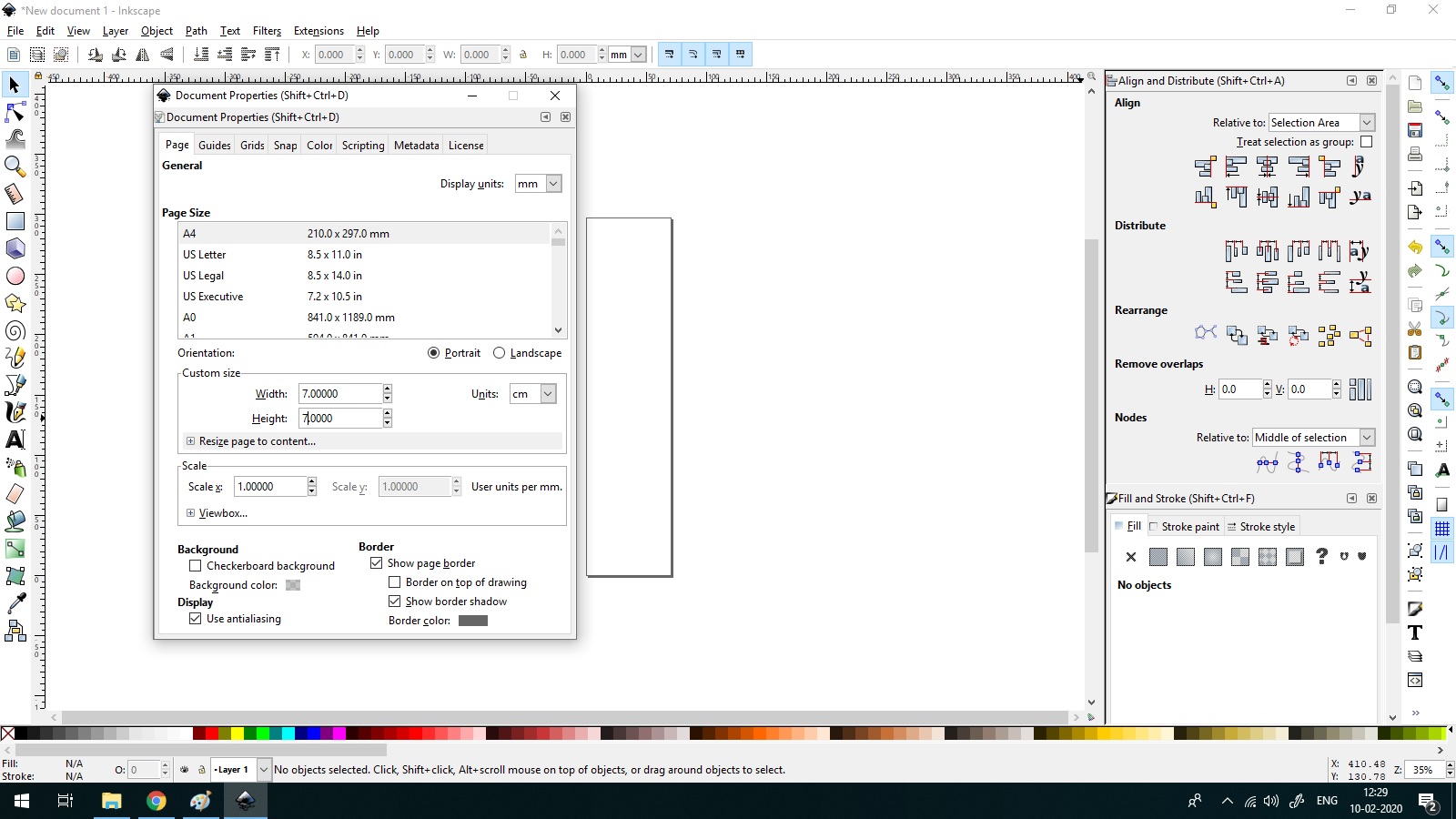Toggle layer visibility eye in status bar
Viewport: 1456px width, 819px height.
pos(185,770)
